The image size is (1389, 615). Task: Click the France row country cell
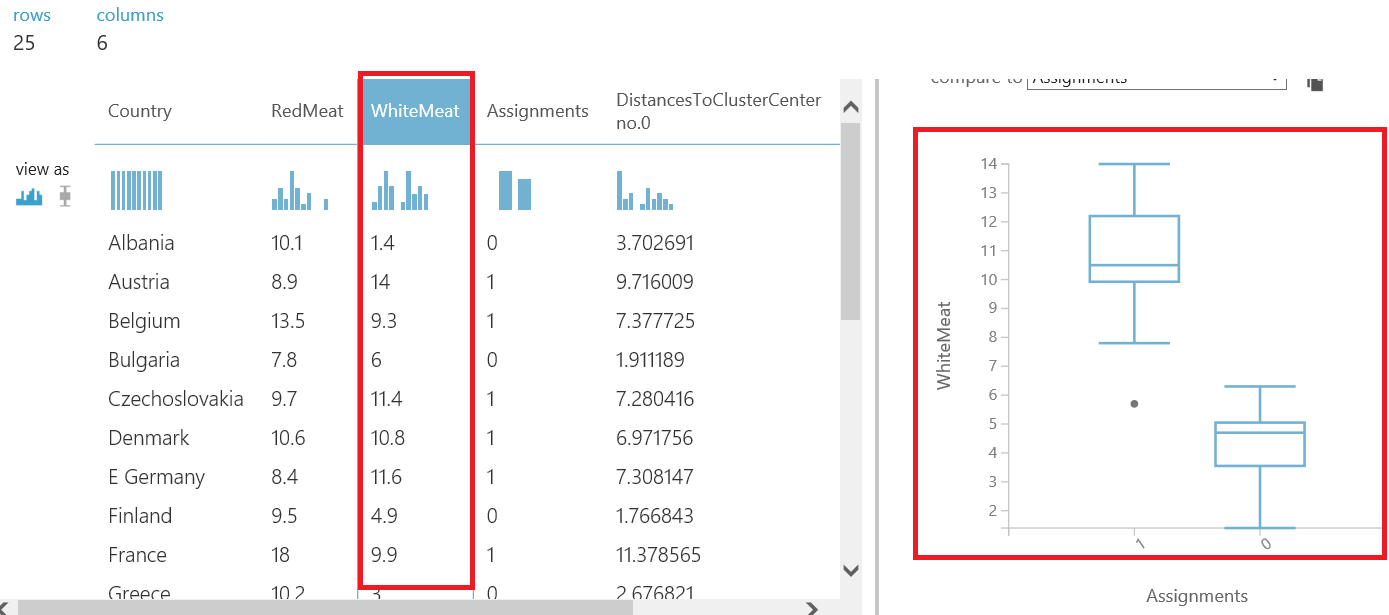coord(138,555)
